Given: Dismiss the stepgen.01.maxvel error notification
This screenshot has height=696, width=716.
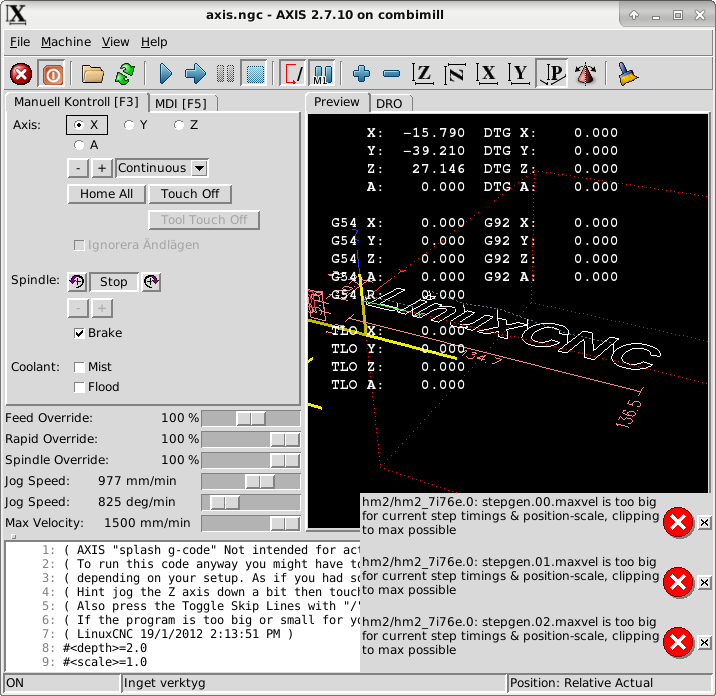Looking at the screenshot, I should point(704,583).
